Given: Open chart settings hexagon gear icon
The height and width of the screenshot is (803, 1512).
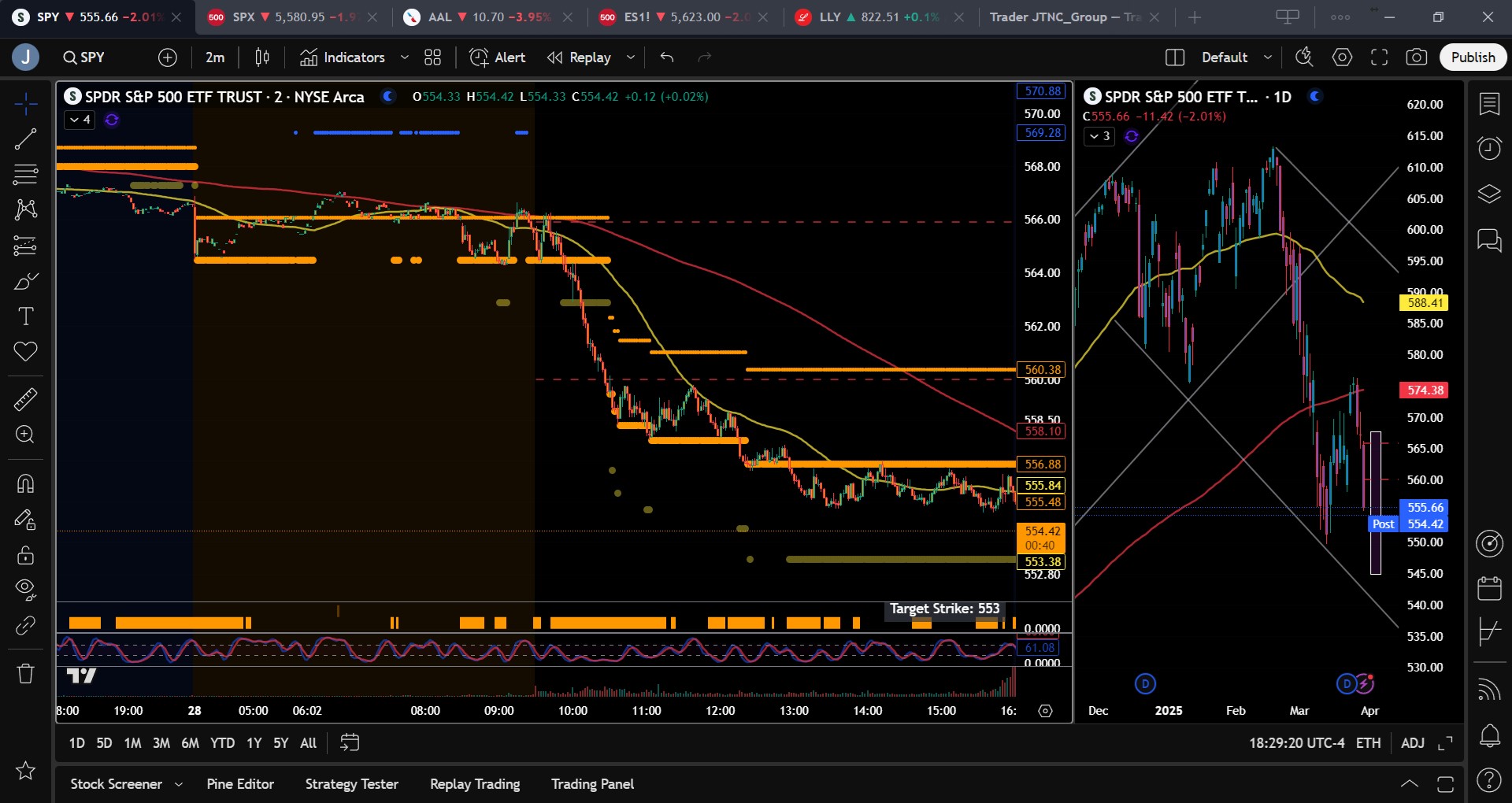Looking at the screenshot, I should pyautogui.click(x=1342, y=57).
